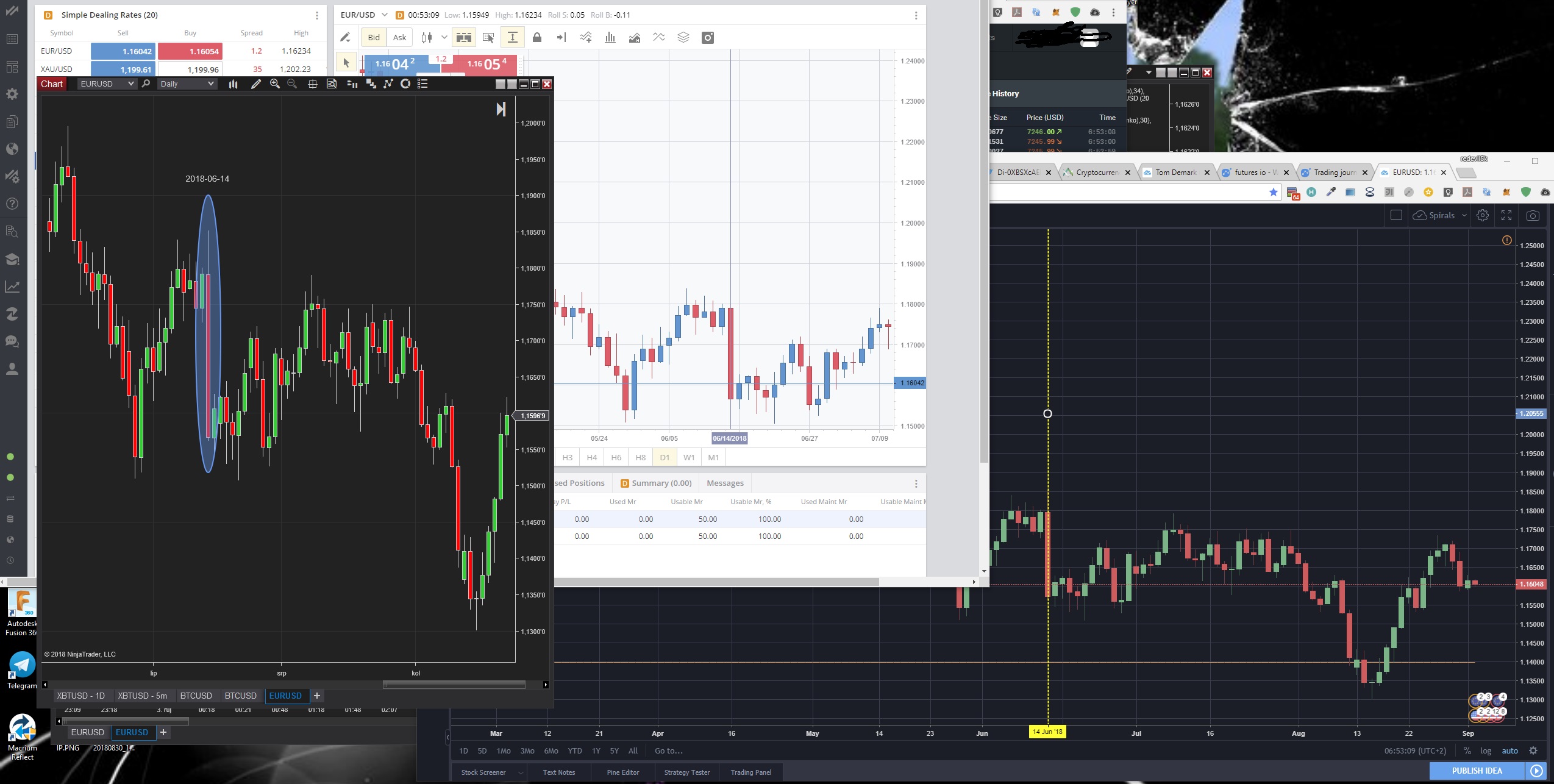Click the NinjaTrader zoom in magnifier
Viewport: 1554px width, 784px height.
coord(275,84)
